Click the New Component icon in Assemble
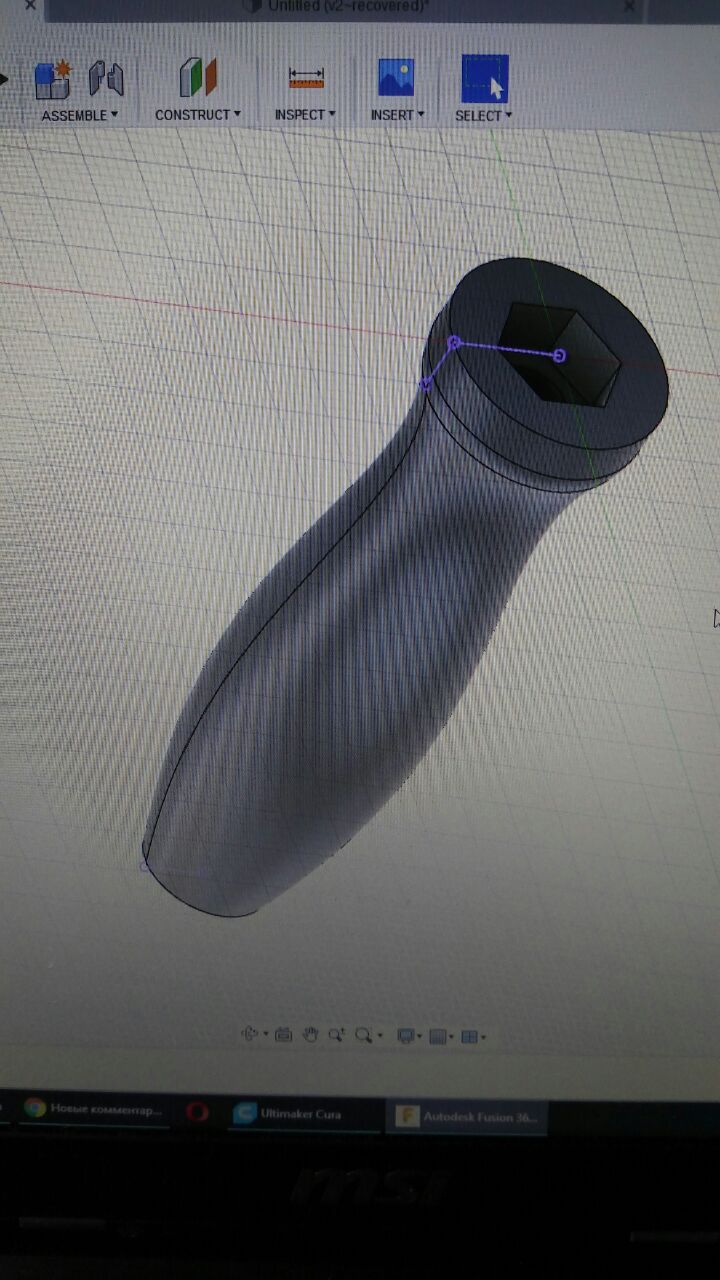This screenshot has height=1280, width=720. (53, 79)
